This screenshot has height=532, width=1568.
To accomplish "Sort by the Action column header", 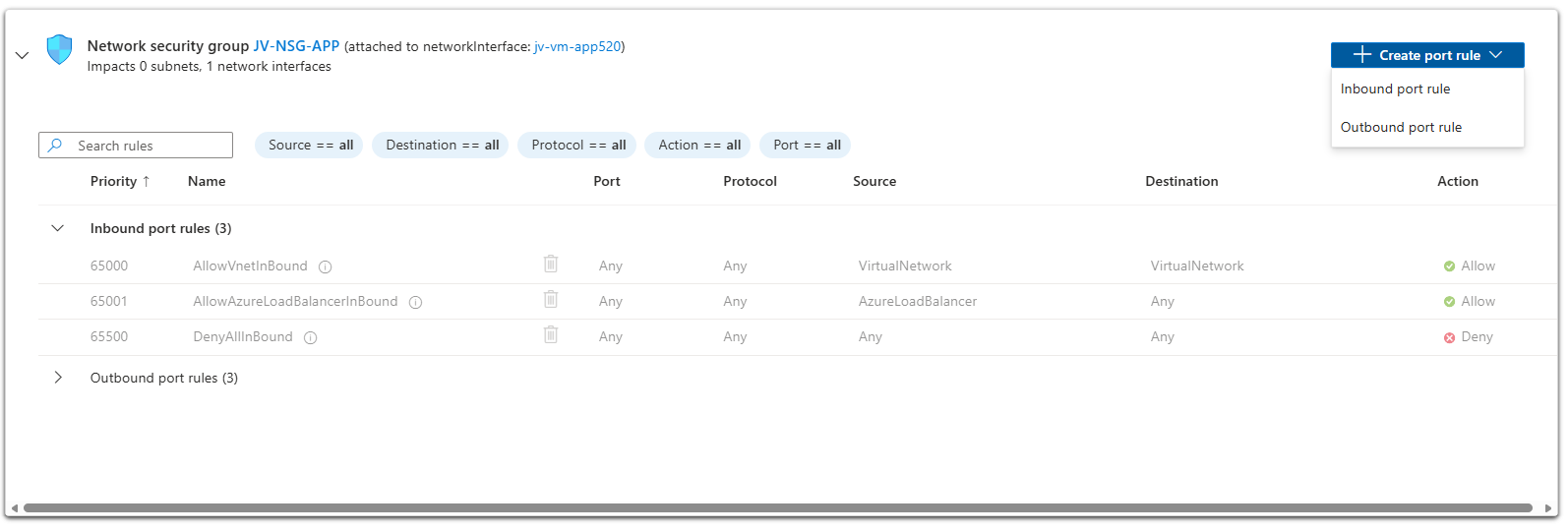I will pyautogui.click(x=1458, y=181).
